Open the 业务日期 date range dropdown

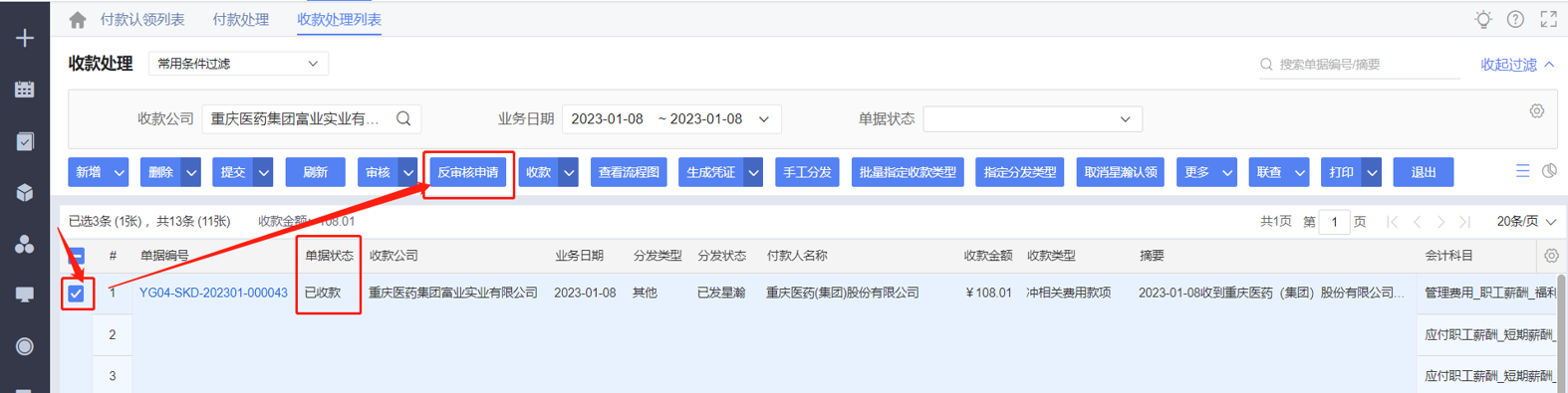coord(671,118)
